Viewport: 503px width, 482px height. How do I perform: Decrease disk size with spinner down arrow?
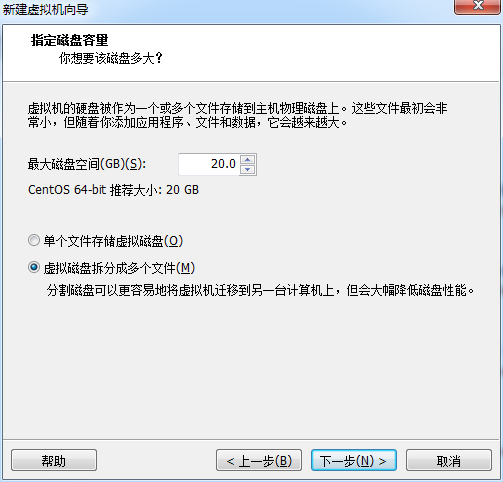click(x=248, y=169)
